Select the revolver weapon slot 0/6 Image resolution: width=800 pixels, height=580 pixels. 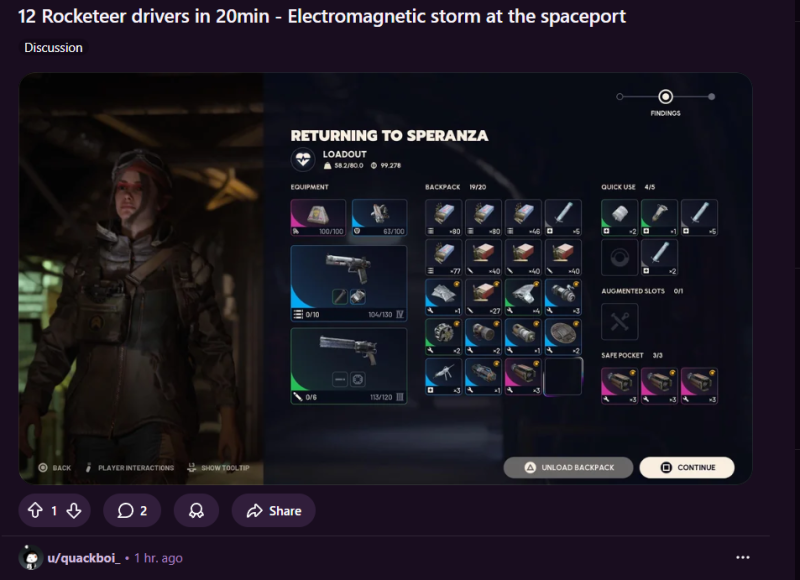tap(349, 366)
